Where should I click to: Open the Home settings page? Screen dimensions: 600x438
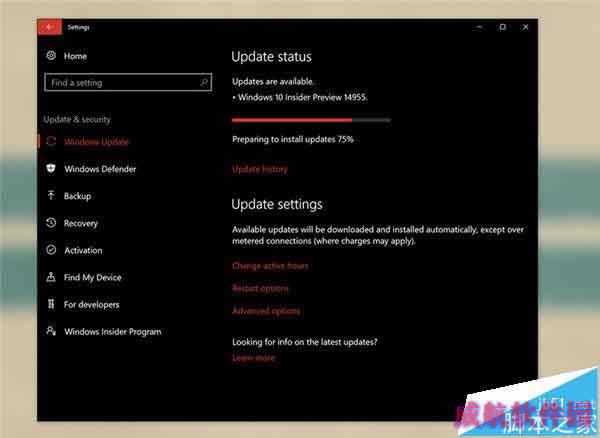(x=75, y=56)
